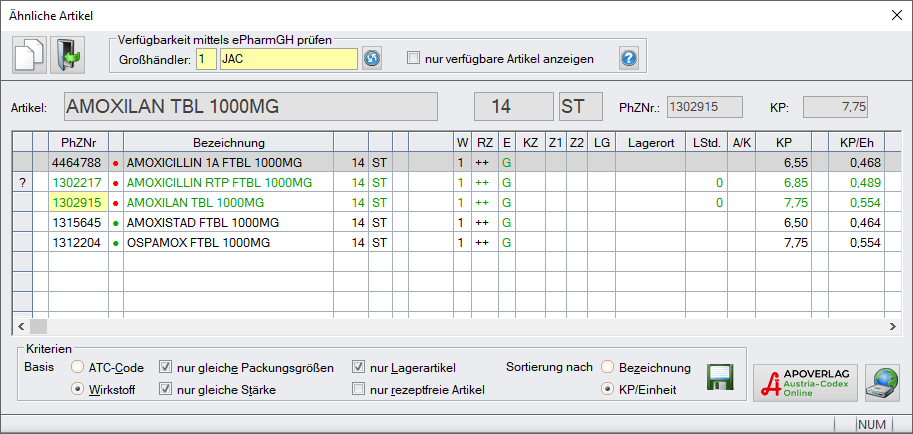Select the OSPAMOX FTBL 1000MG row
This screenshot has width=913, height=434.
coord(229,242)
